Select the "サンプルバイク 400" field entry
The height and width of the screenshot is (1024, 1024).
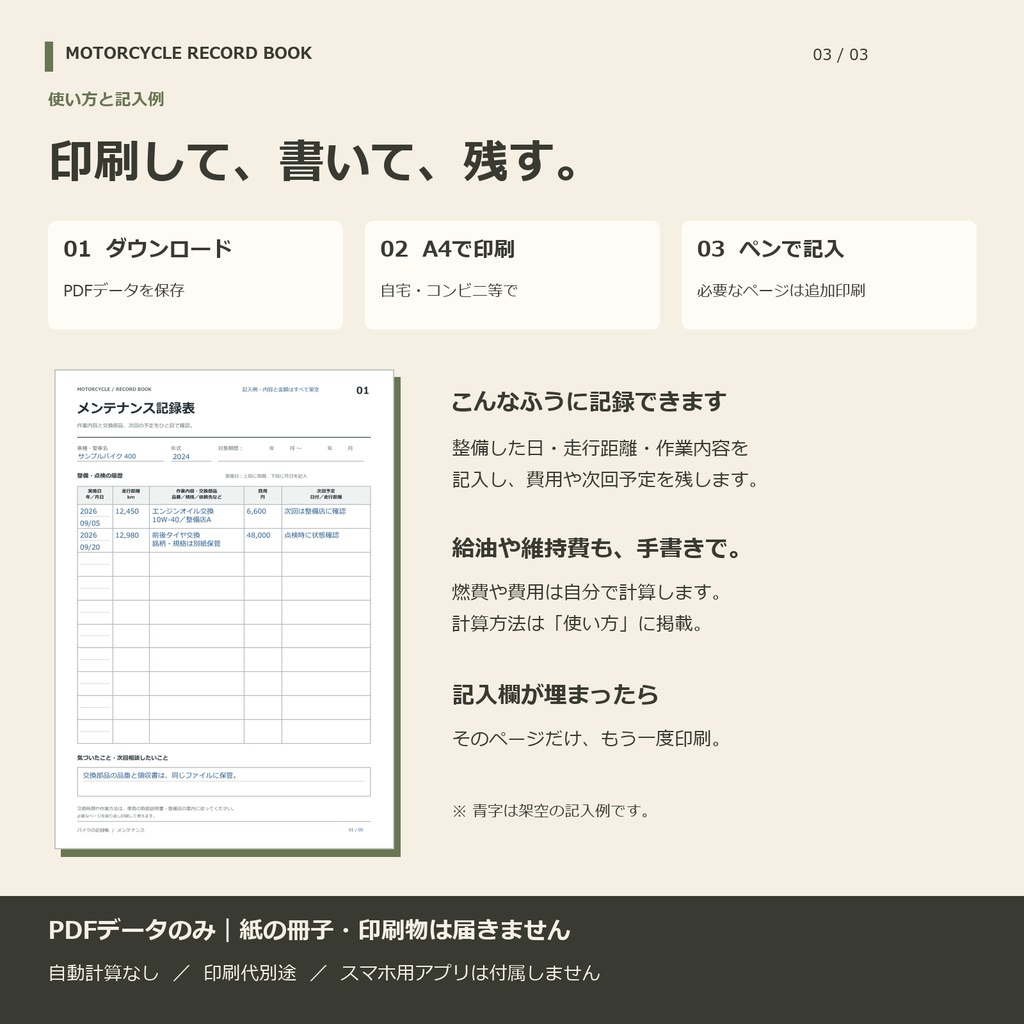pos(107,456)
